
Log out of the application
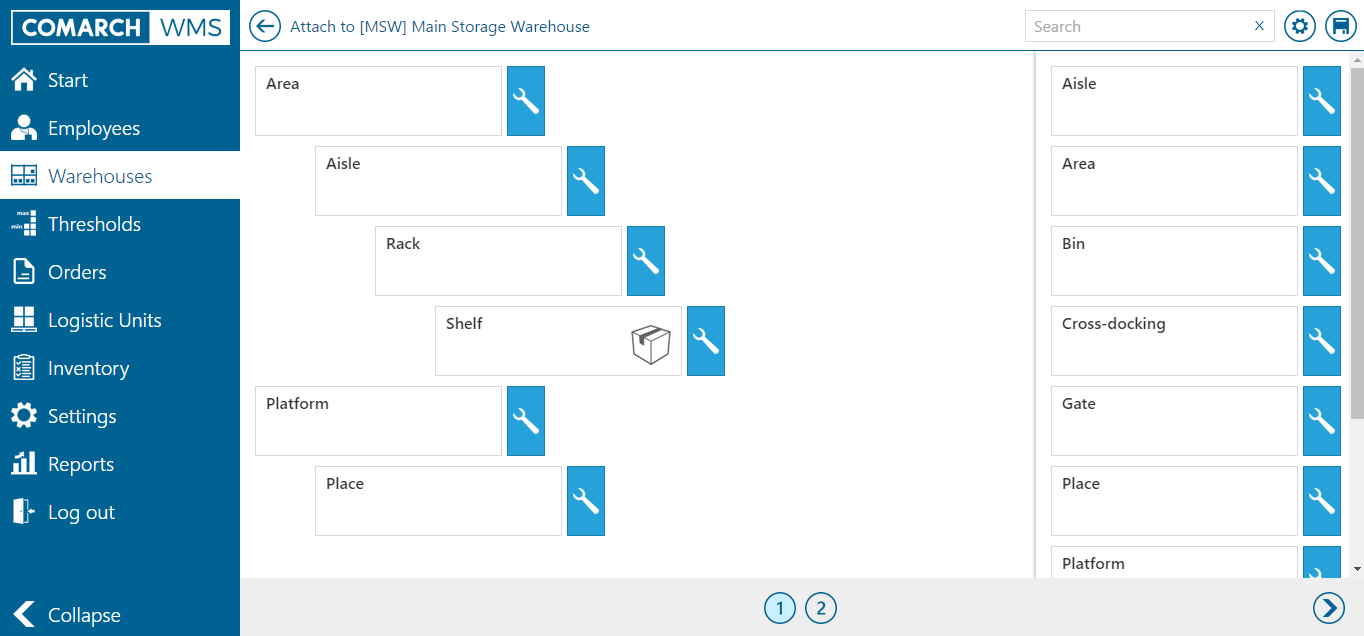pos(80,512)
